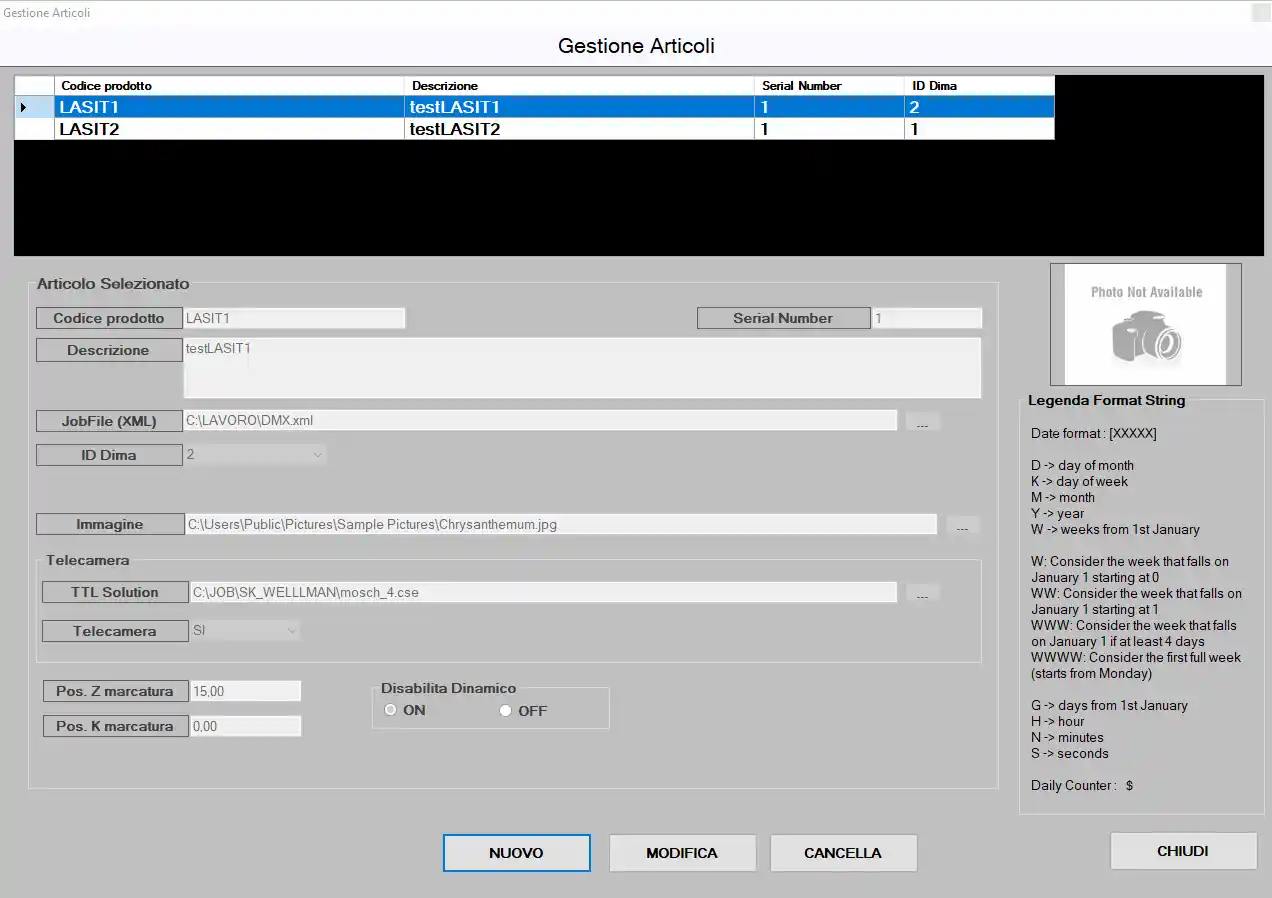
Task: Select the OFF radio for Disabilita Dinamico
Action: click(505, 711)
